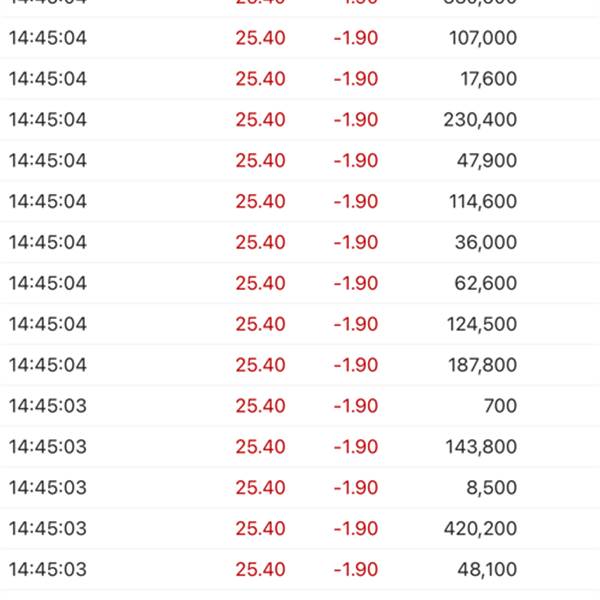Click the -1.90 change on the 36,000 row
600x600 pixels.
(355, 243)
